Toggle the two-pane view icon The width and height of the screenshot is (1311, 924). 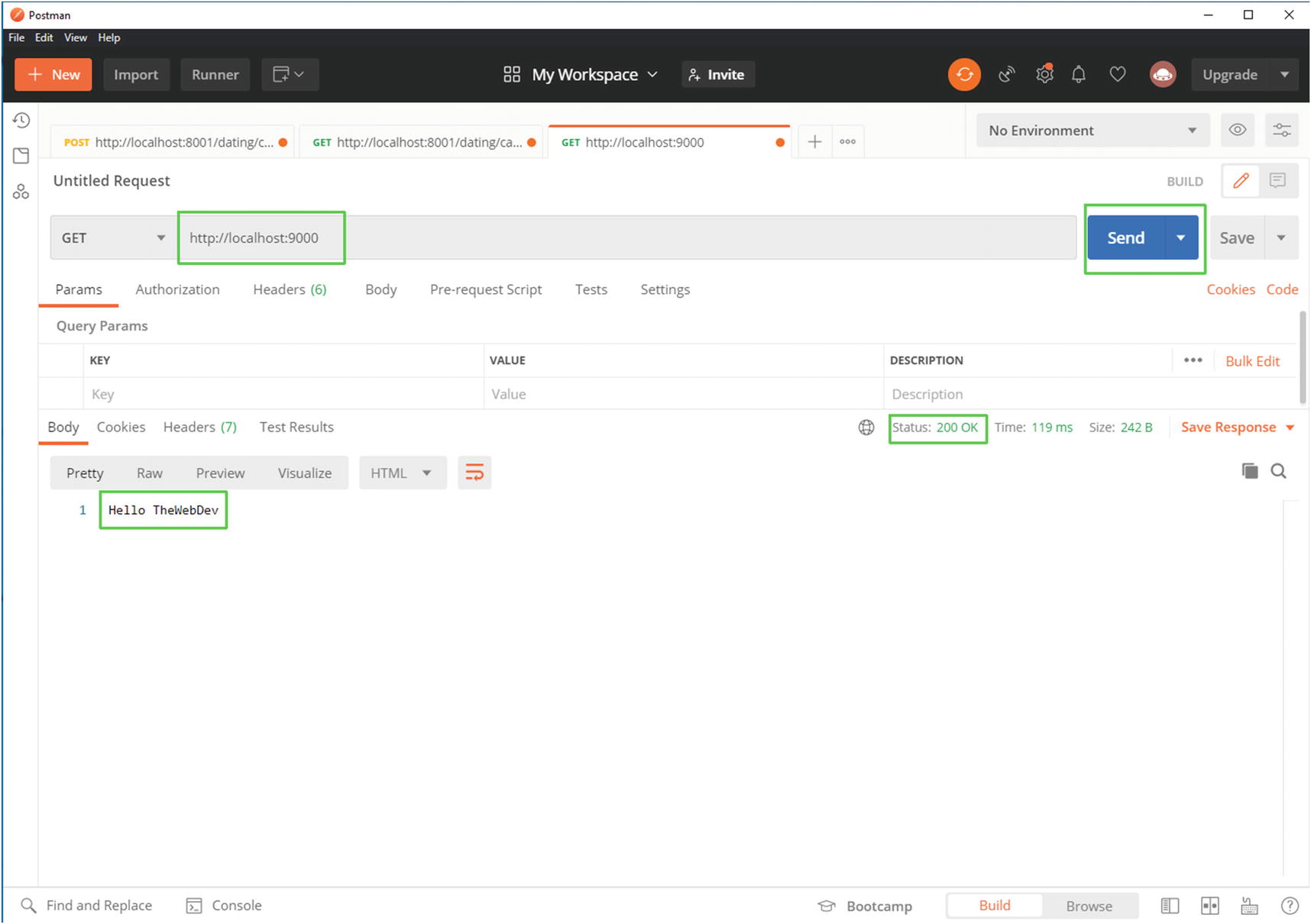point(1210,906)
